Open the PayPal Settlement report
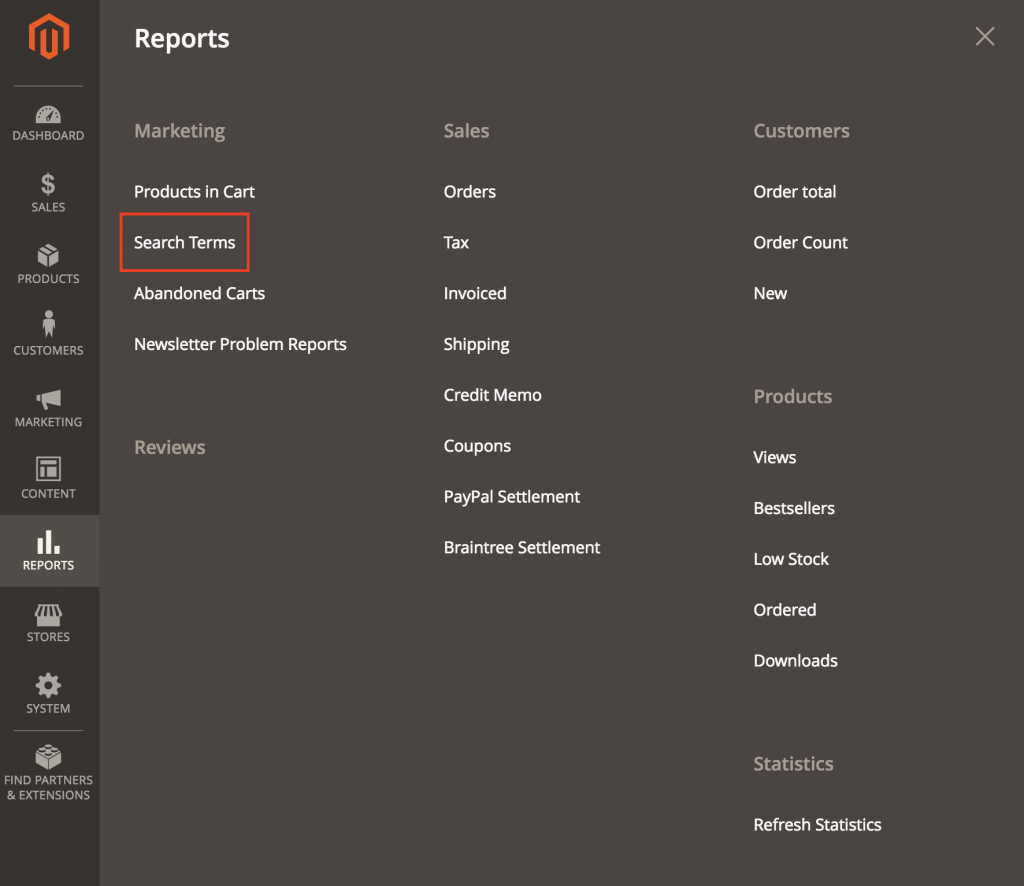Viewport: 1024px width, 886px height. (x=511, y=497)
